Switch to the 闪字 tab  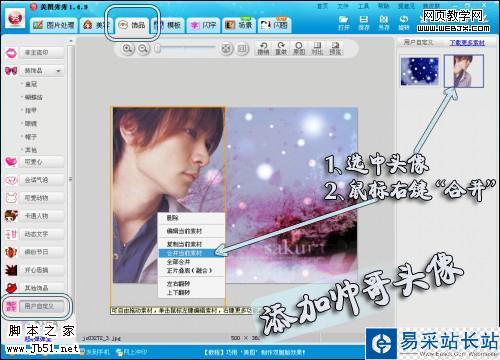click(203, 25)
